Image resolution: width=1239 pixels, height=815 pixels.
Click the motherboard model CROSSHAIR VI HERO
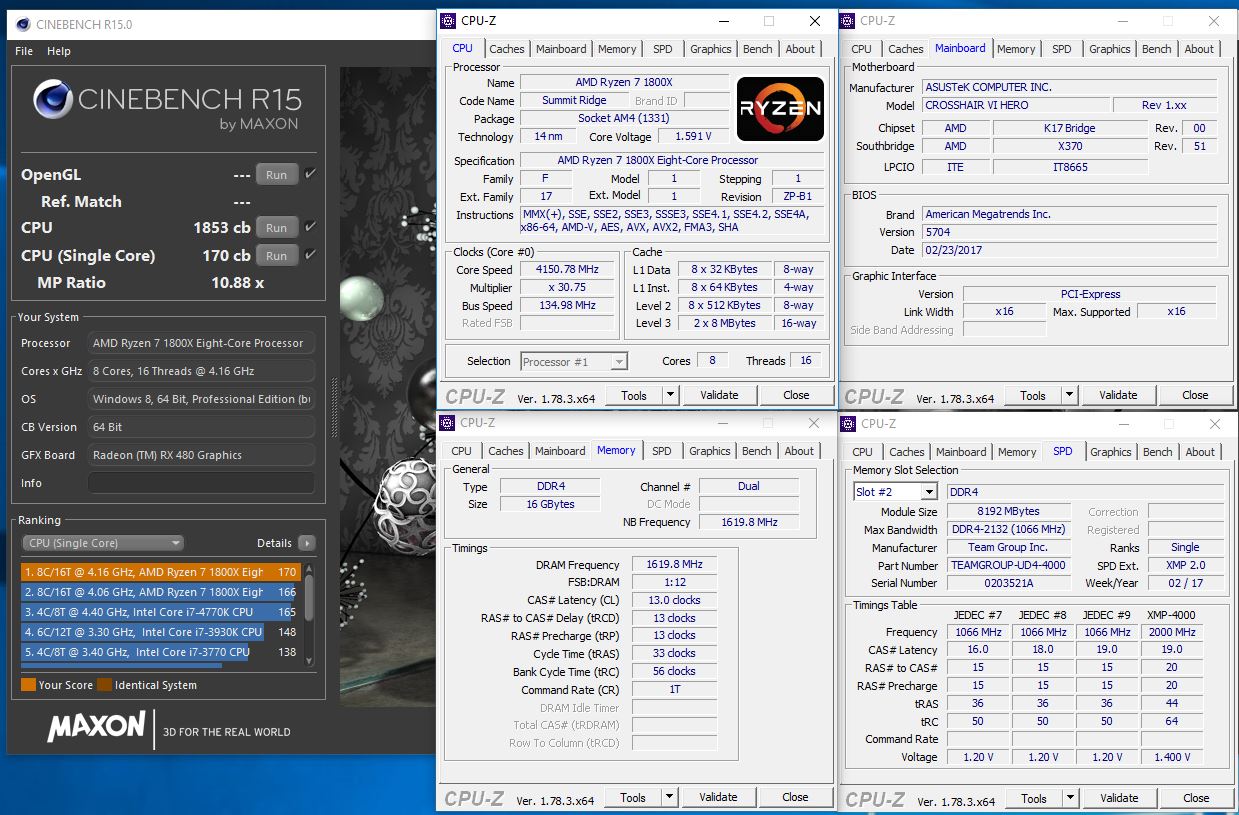[1015, 106]
